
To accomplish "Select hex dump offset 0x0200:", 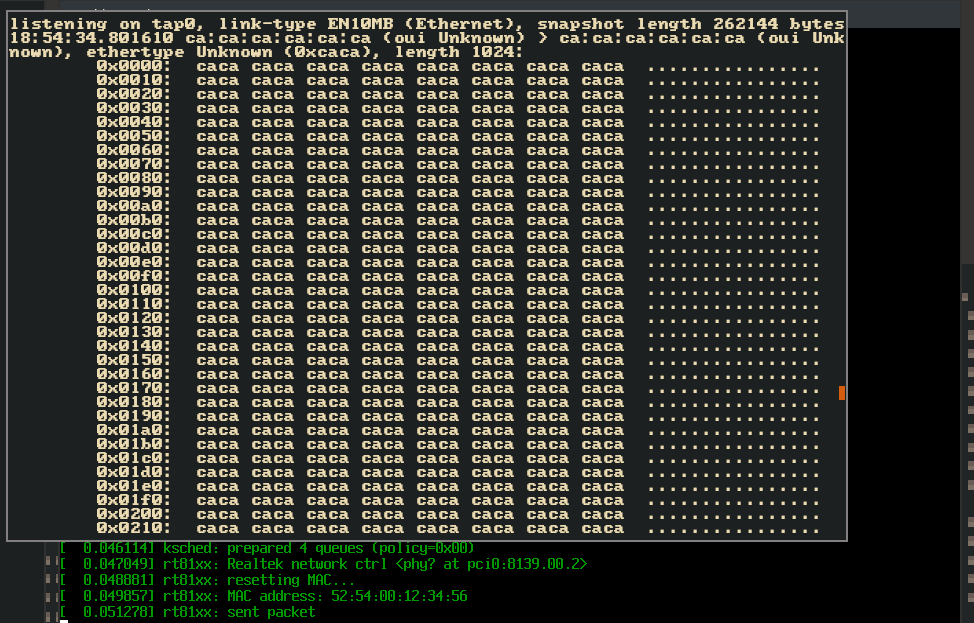I will click(134, 515).
